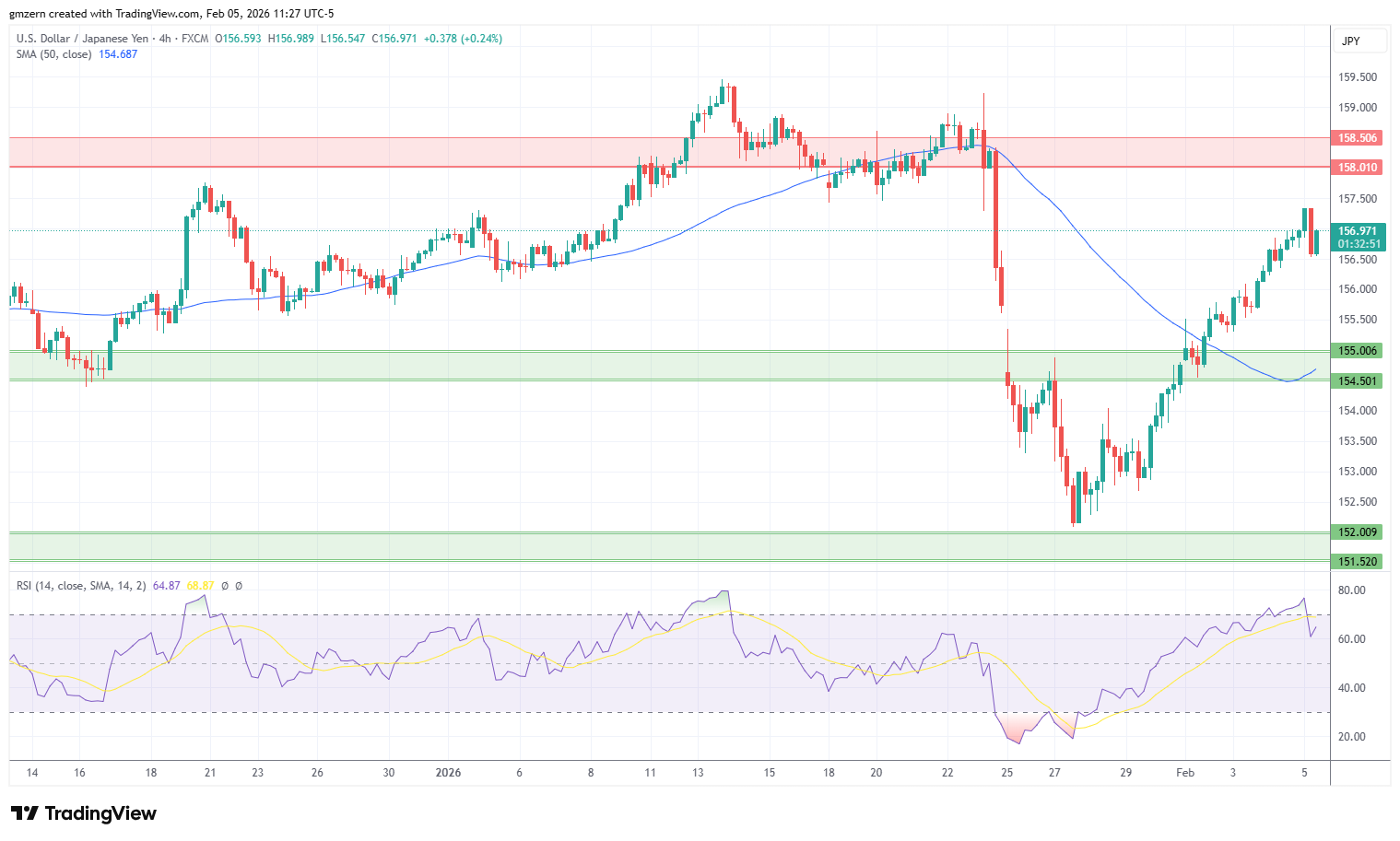
Task: Select the green support zone near 152.009
Action: pyautogui.click(x=669, y=546)
